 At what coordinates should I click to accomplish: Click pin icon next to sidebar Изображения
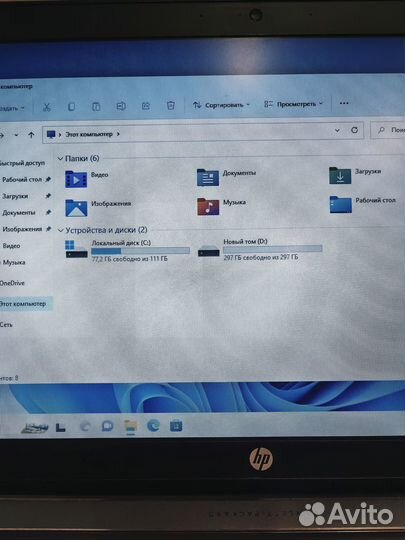(49, 229)
